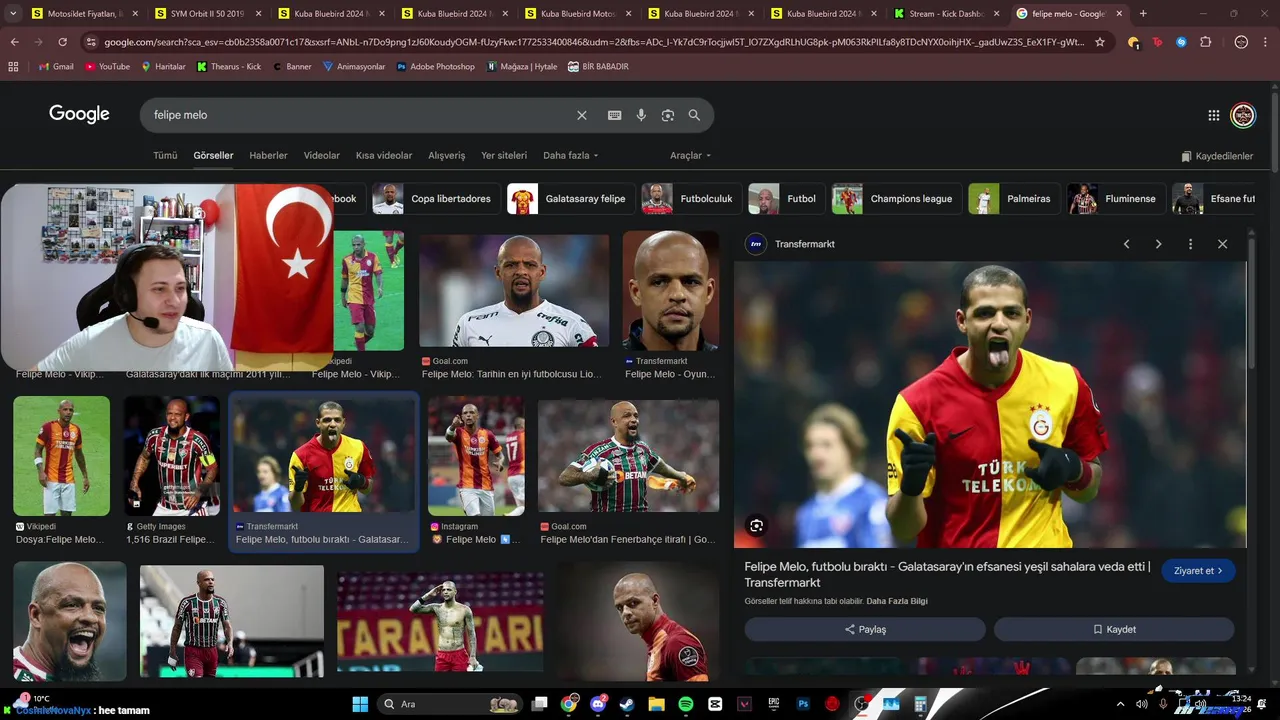1280x720 pixels.
Task: Open the Araçlar tools dropdown
Action: pyautogui.click(x=690, y=156)
